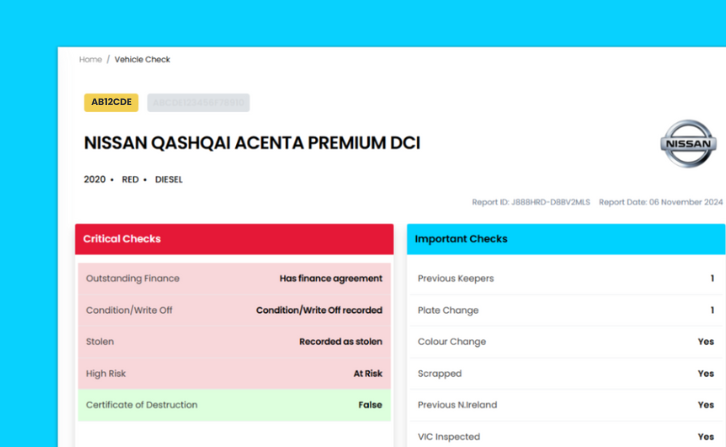Viewport: 726px width, 447px height.
Task: Select the Important Checks header
Action: [565, 239]
